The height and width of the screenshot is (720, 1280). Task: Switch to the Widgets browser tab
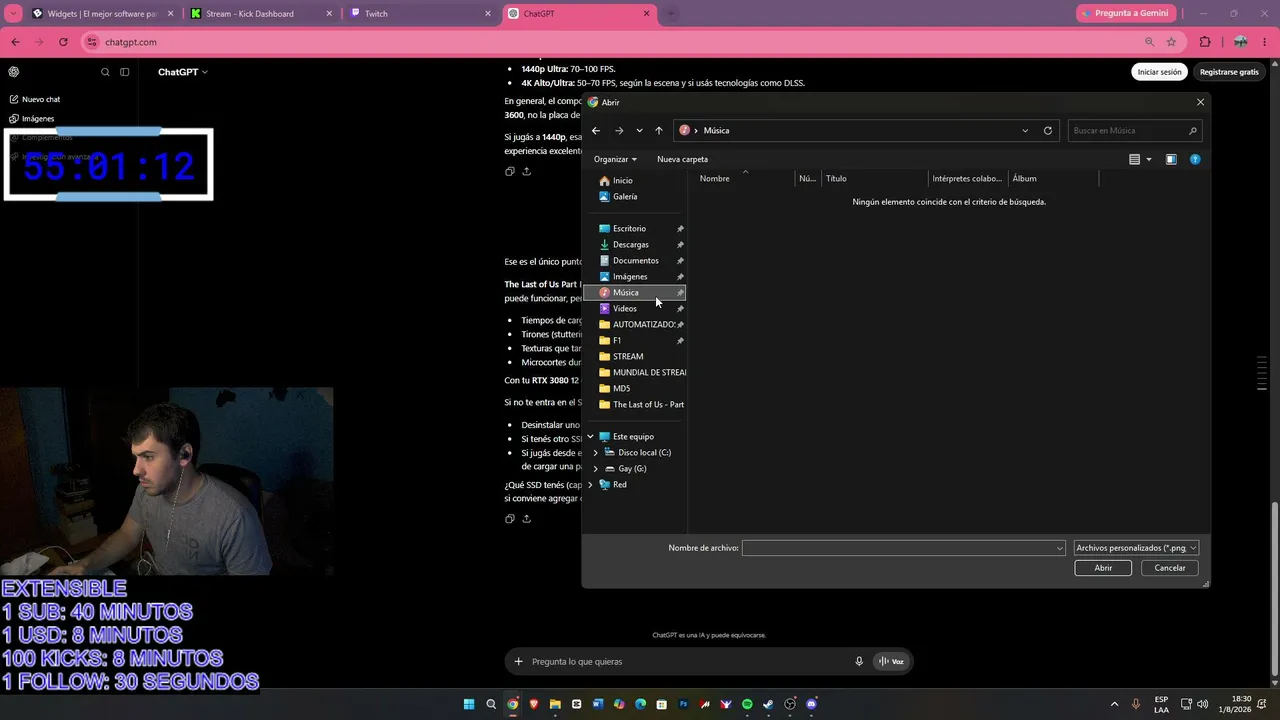point(102,14)
